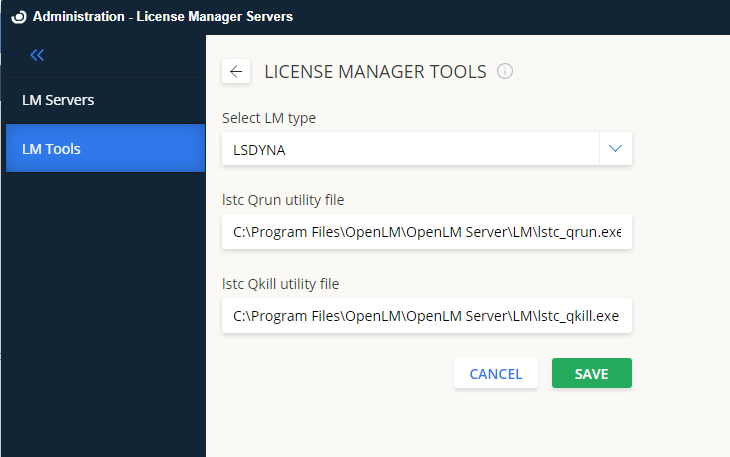The height and width of the screenshot is (457, 730).
Task: Focus the lstc Qkill utility file field
Action: click(x=426, y=316)
